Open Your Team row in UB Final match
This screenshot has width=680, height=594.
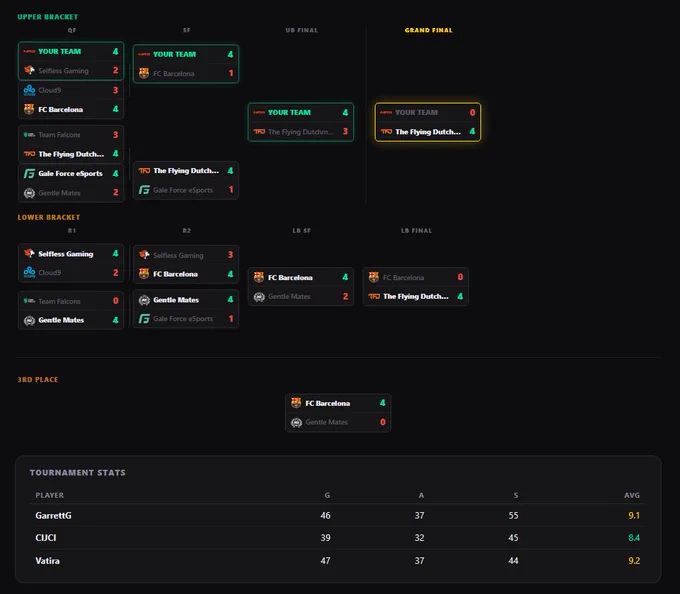pos(301,112)
